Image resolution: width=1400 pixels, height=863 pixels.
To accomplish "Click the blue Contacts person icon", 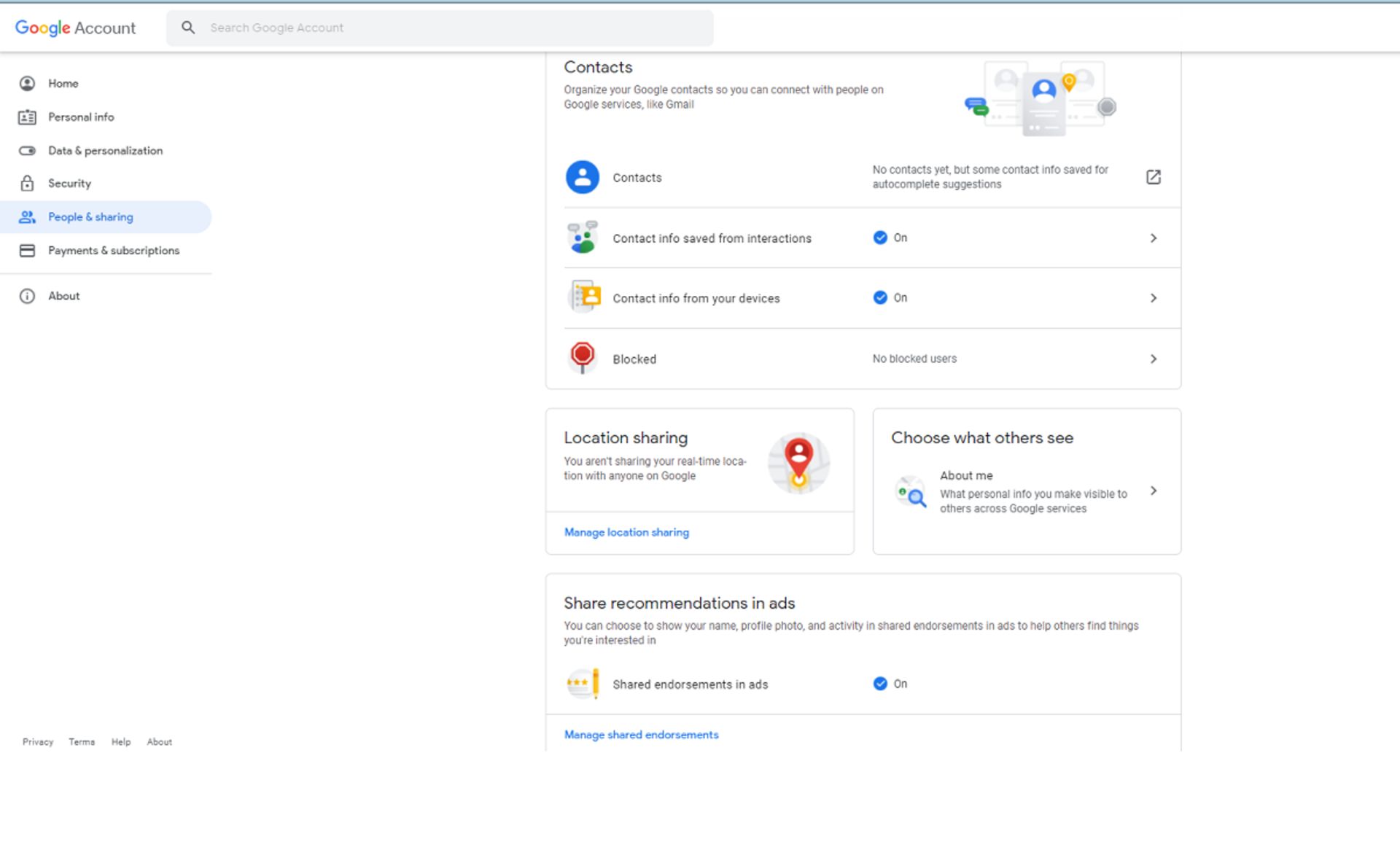I will (582, 177).
